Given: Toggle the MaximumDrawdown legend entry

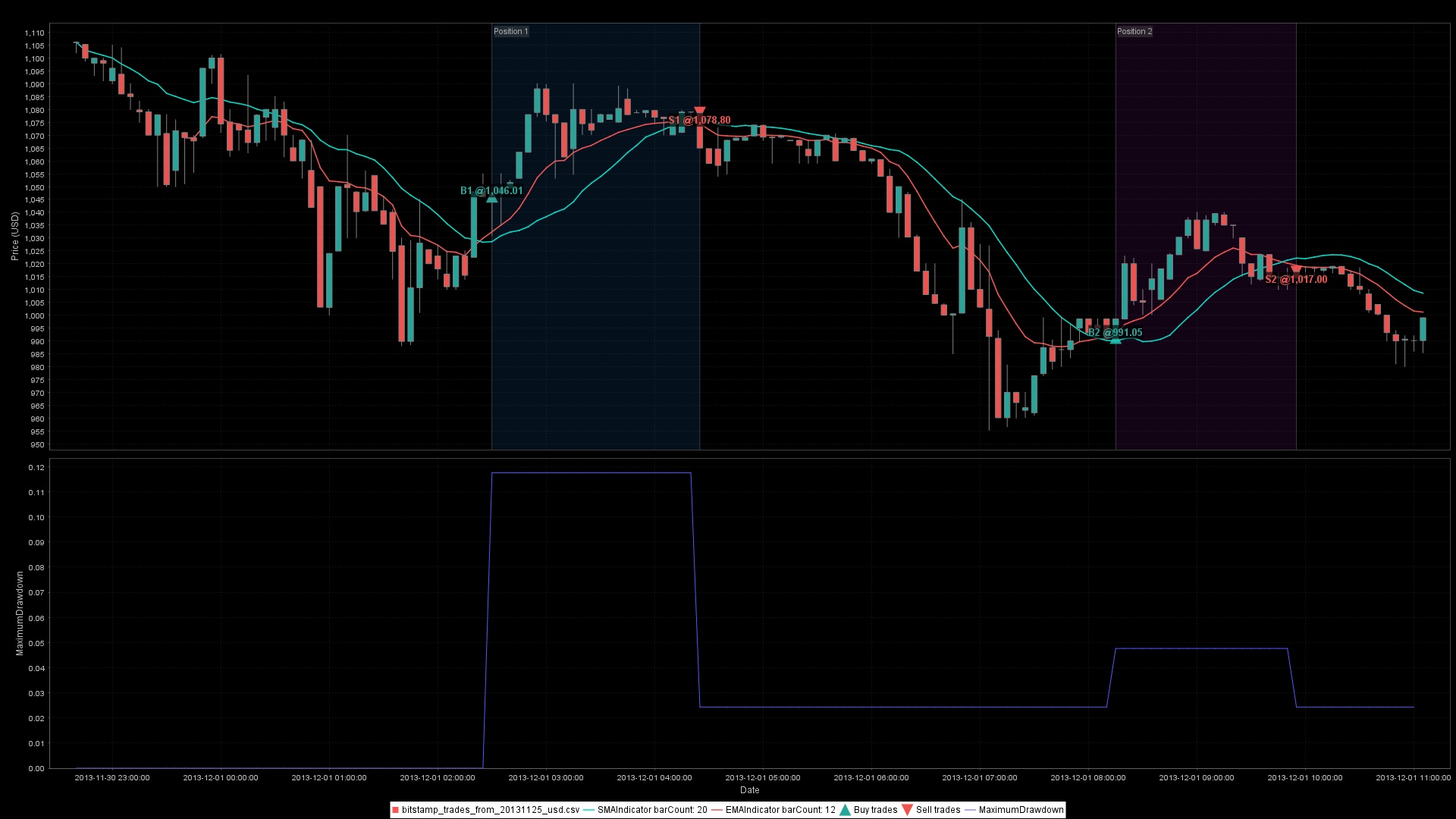Looking at the screenshot, I should pos(1021,810).
